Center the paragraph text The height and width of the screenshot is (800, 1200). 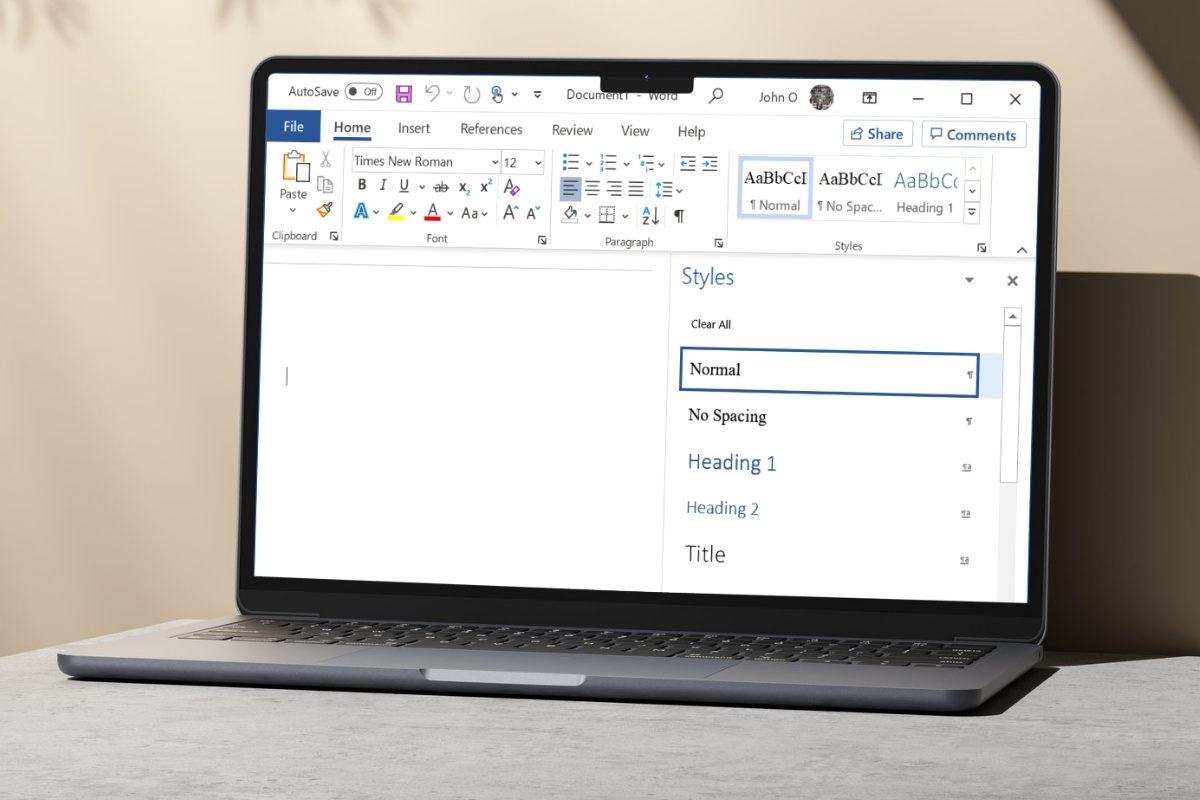tap(592, 189)
